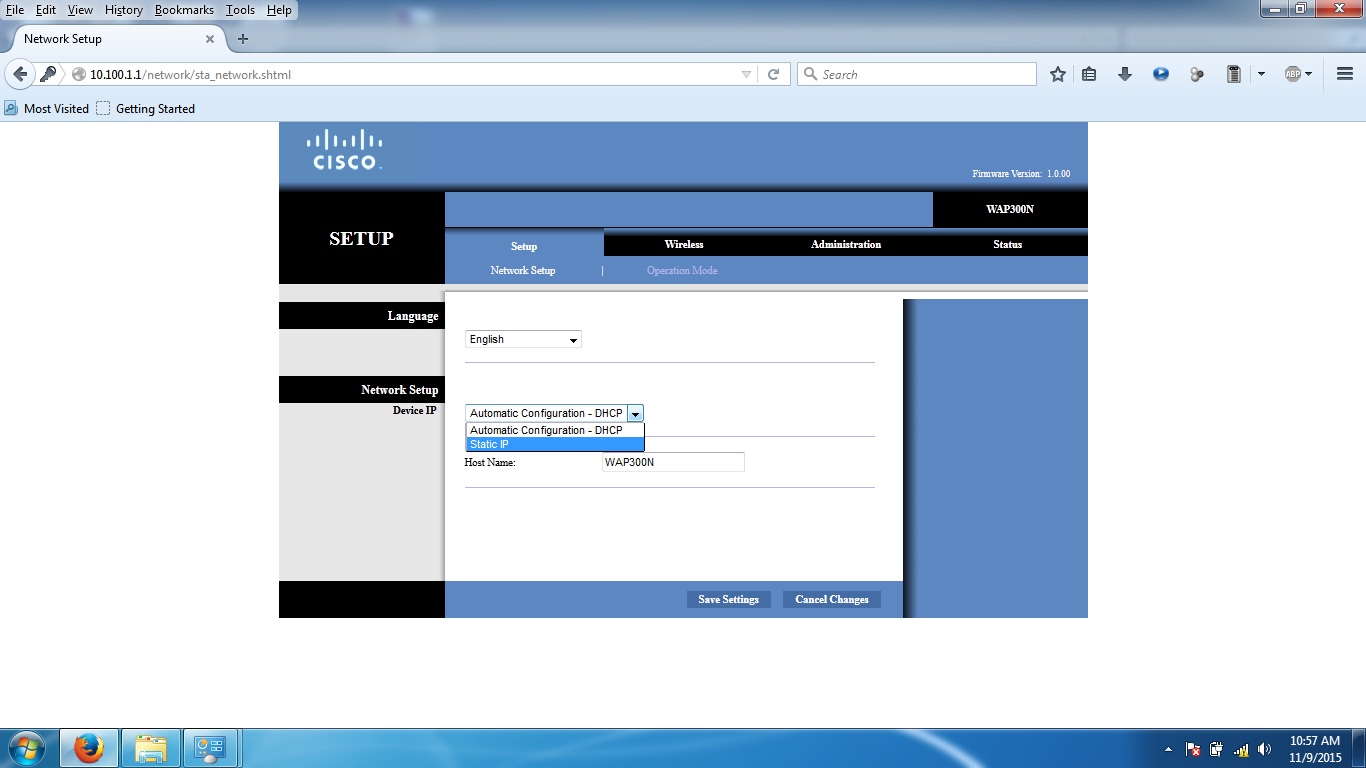
Task: Click the Windows Start orb
Action: coord(27,748)
